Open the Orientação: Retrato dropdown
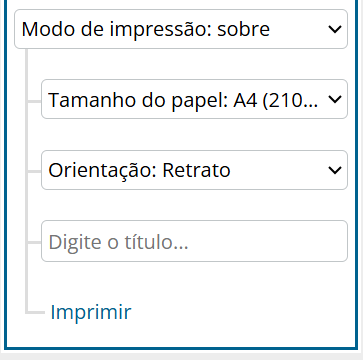This screenshot has height=360, width=363. click(x=194, y=170)
